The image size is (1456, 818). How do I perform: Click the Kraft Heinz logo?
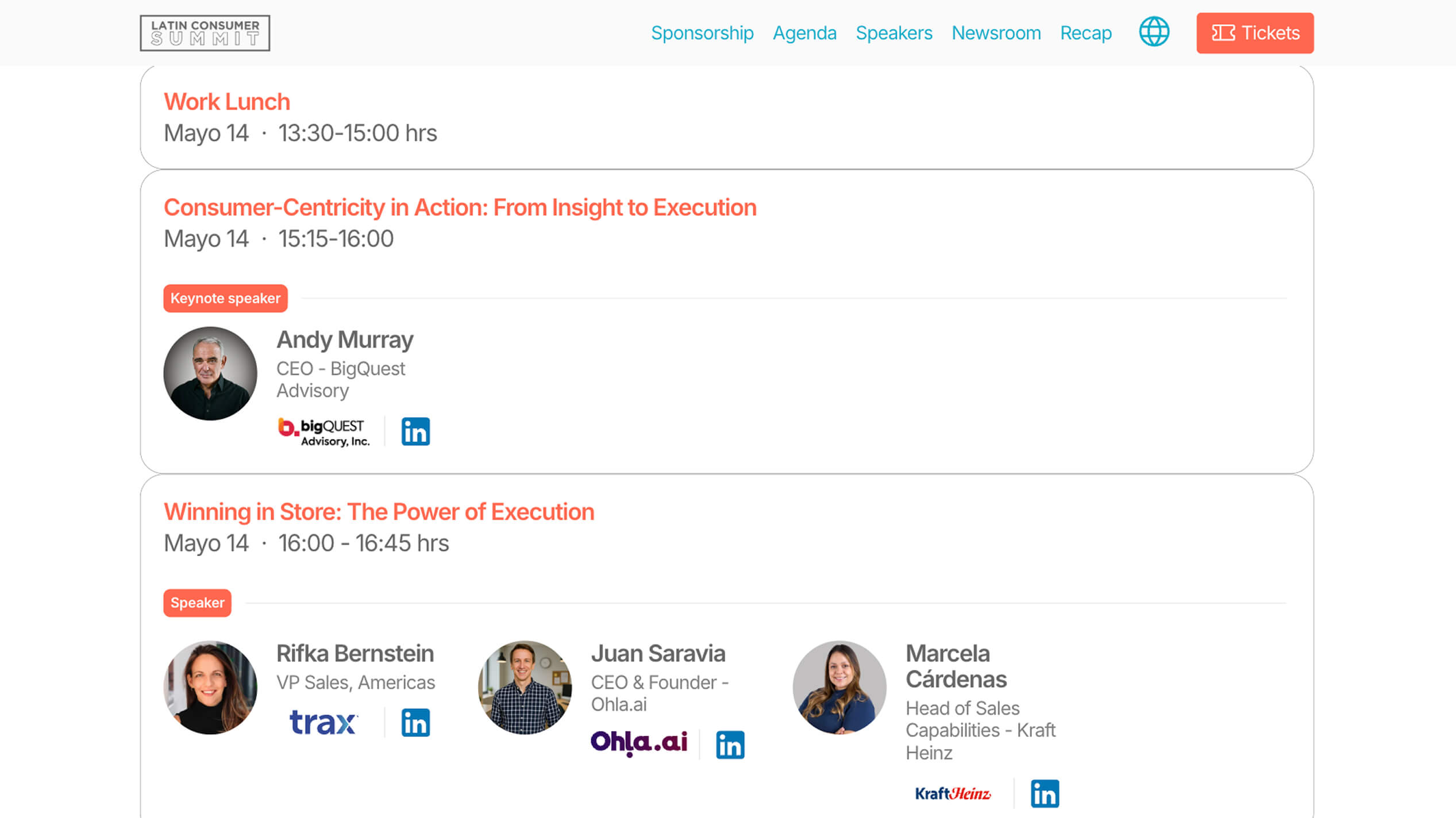pyautogui.click(x=953, y=794)
